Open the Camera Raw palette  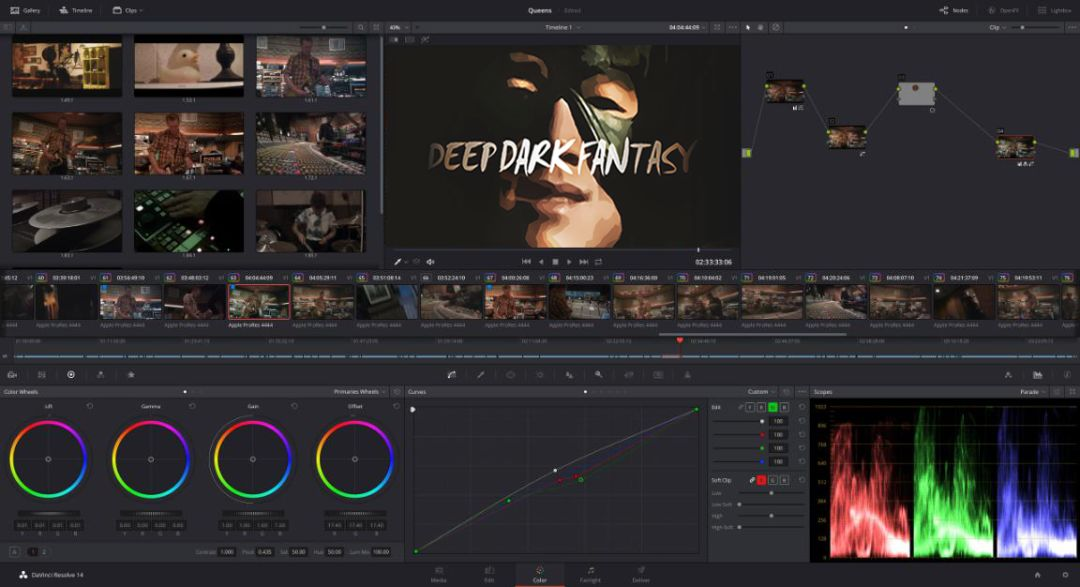click(12, 375)
